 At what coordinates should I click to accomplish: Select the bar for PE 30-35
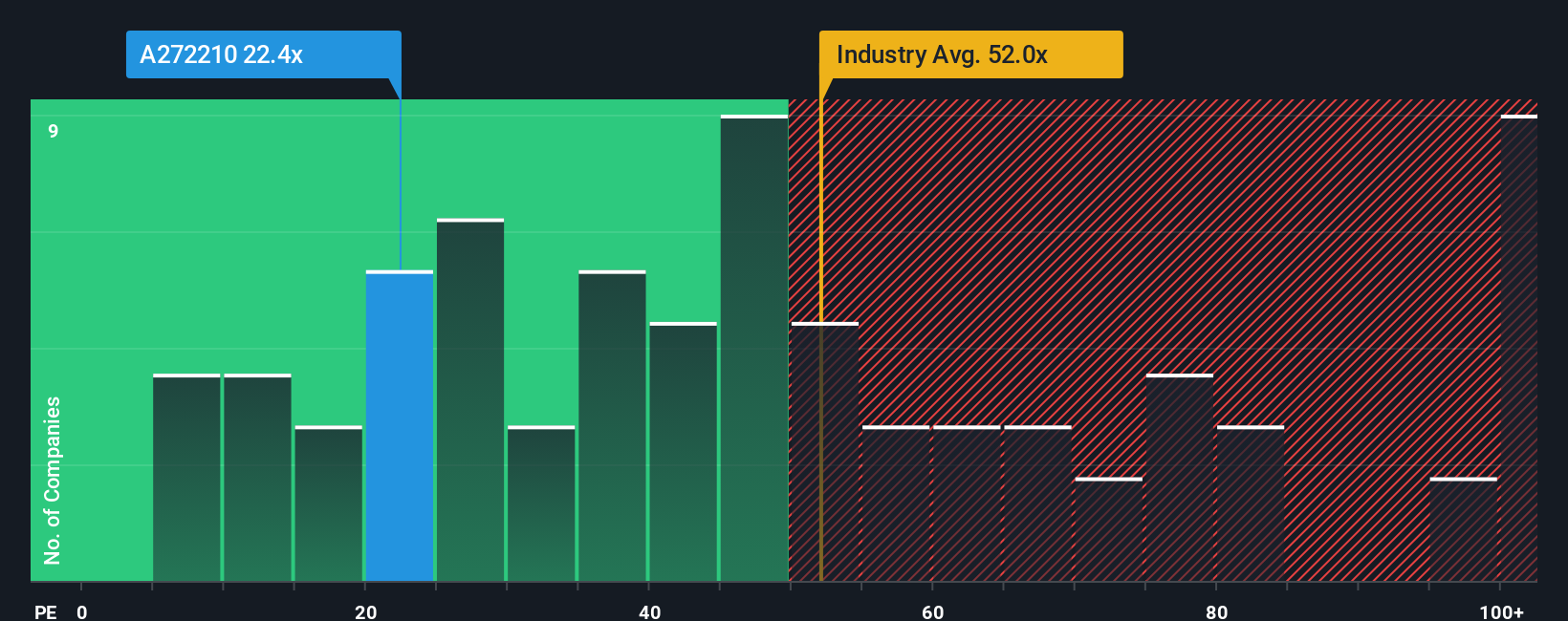pos(541,503)
